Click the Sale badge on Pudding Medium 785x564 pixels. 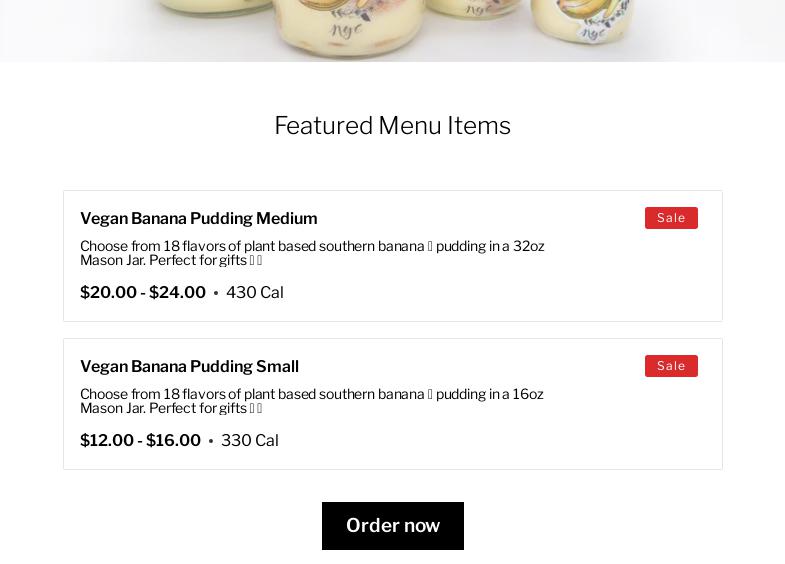pyautogui.click(x=671, y=218)
